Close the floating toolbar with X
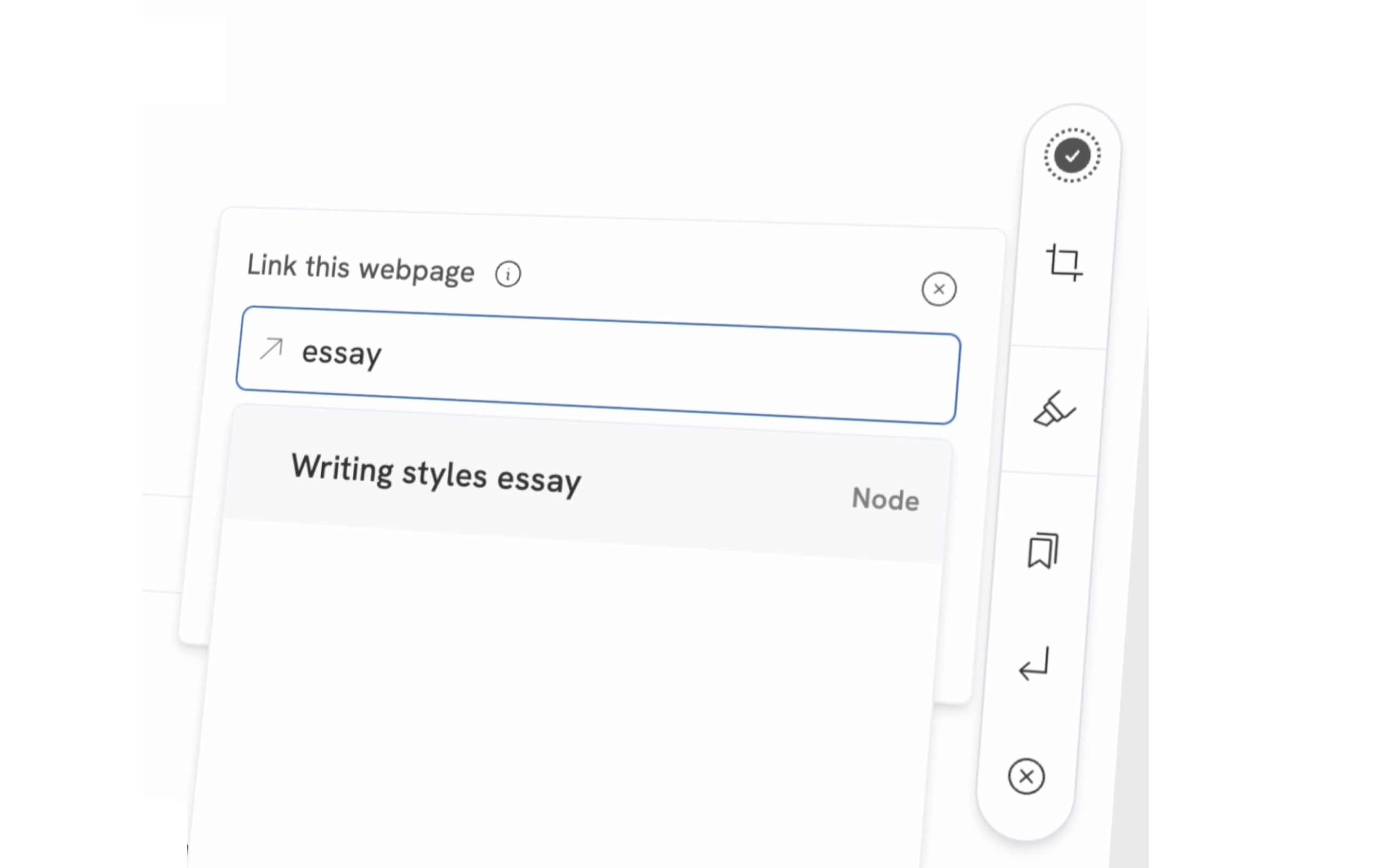1389x868 pixels. click(x=1026, y=777)
